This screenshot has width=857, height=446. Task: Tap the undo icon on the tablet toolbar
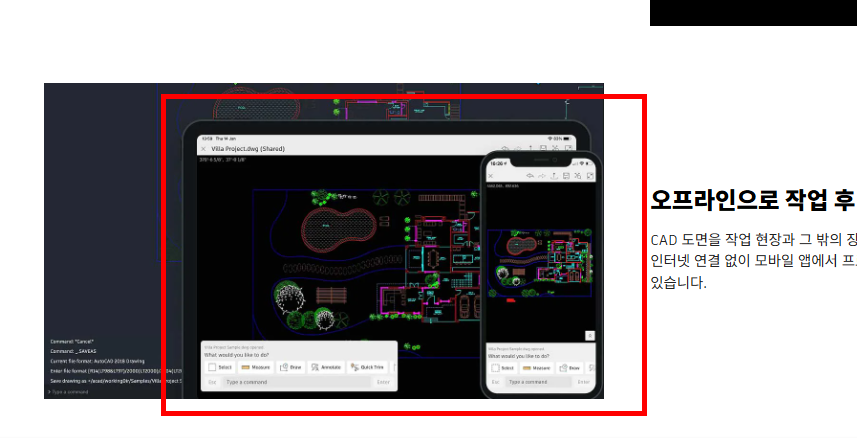point(505,149)
